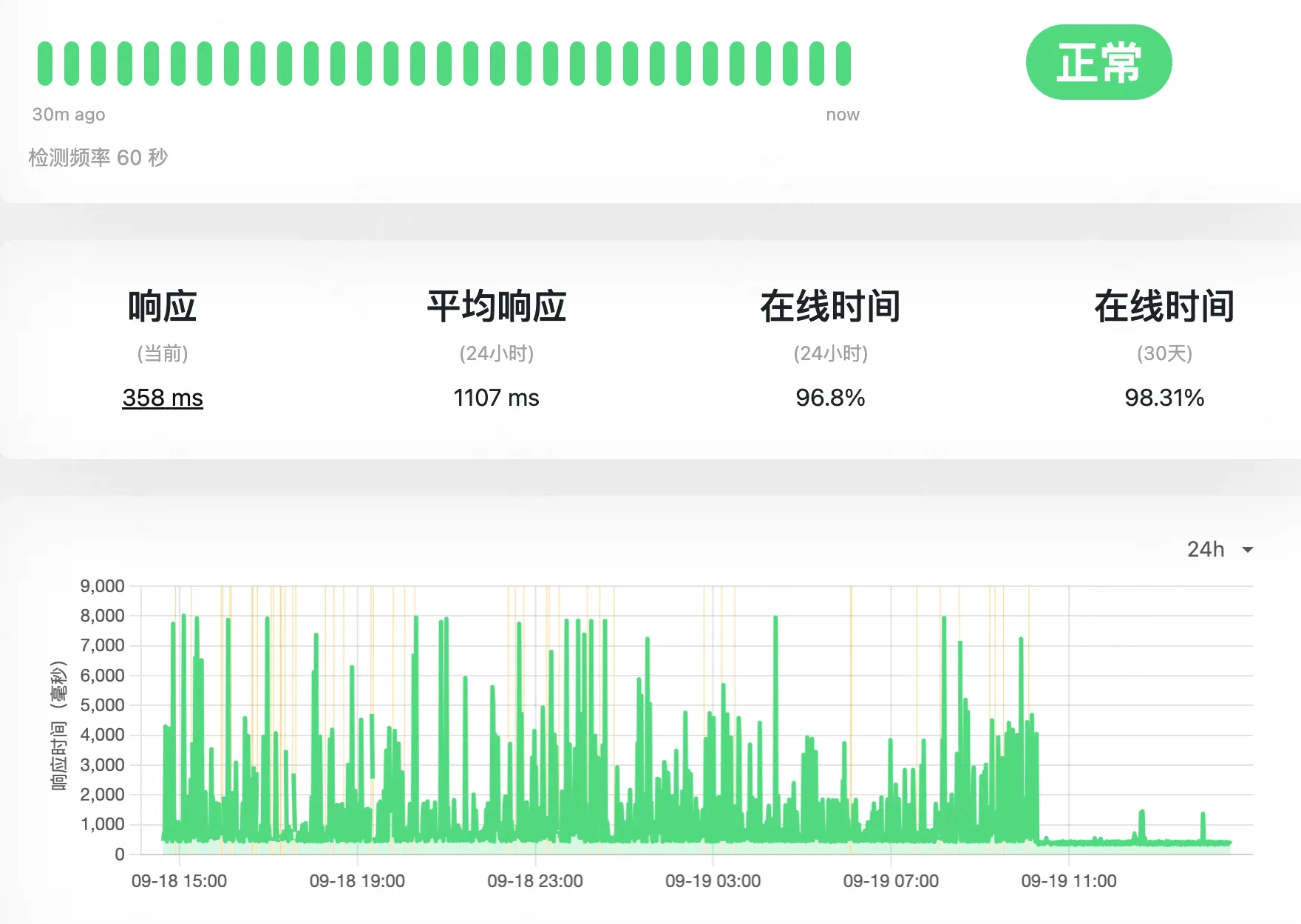Click the caret arrow beside 24h
The height and width of the screenshot is (924, 1301).
(1248, 550)
